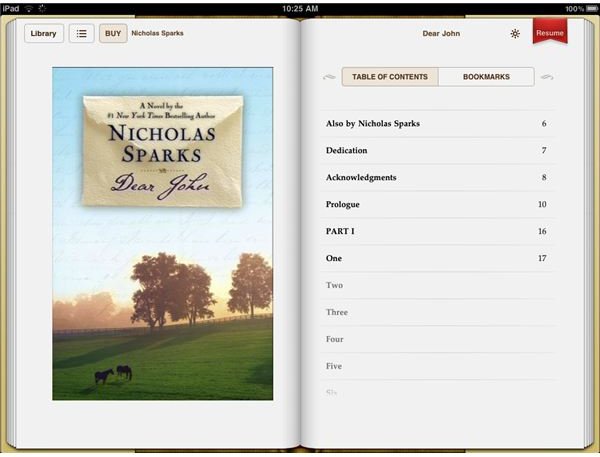Viewport: 600px width, 457px height.
Task: Open brightness settings sun icon
Action: click(515, 34)
